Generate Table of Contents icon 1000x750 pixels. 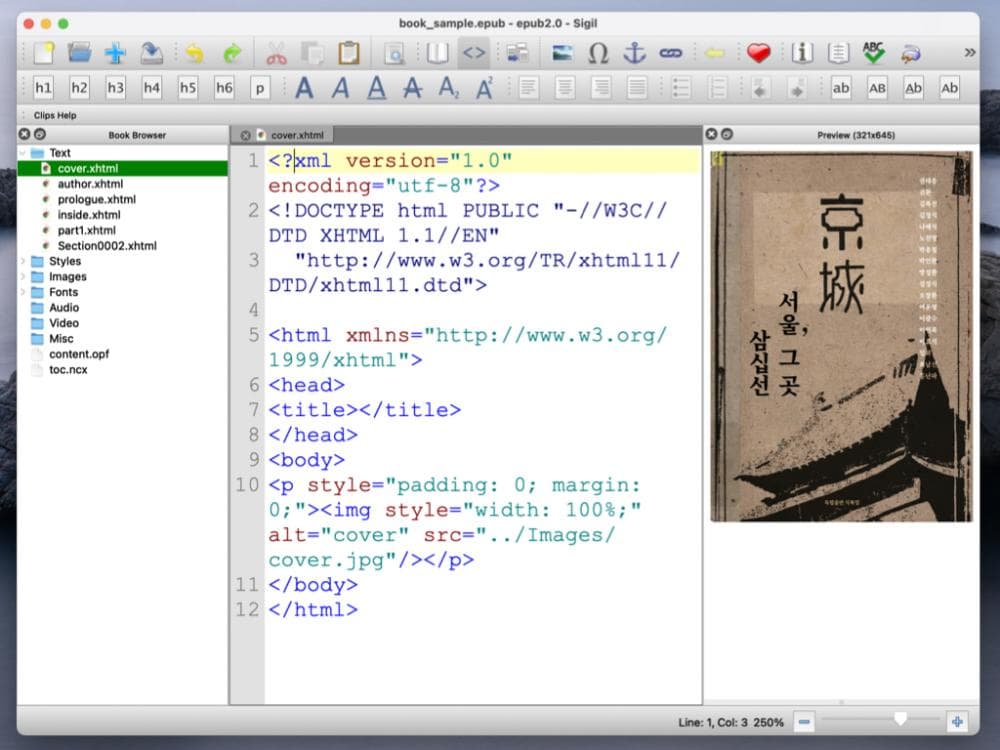pyautogui.click(x=838, y=53)
